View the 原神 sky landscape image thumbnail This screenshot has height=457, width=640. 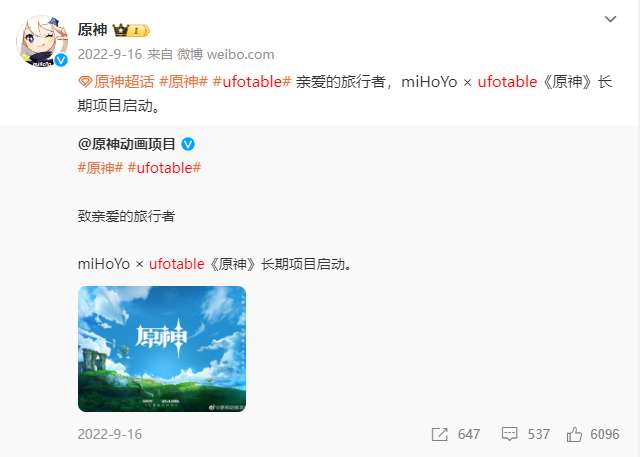162,349
